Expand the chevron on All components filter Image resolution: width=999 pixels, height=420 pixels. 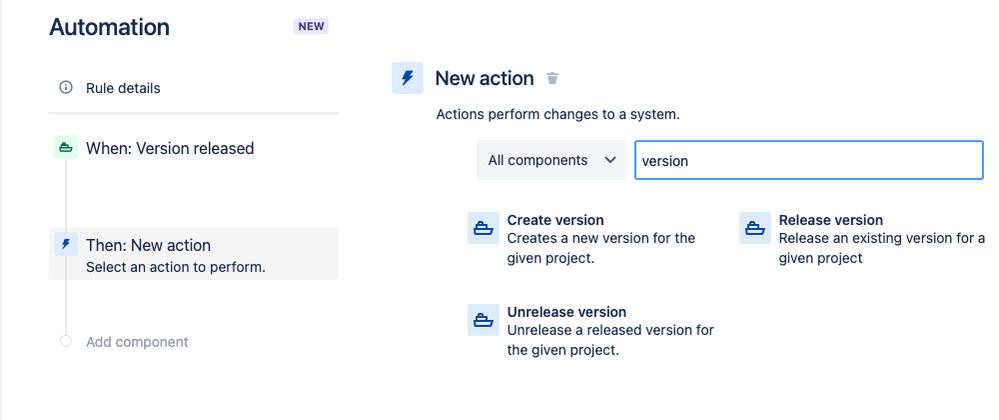pos(610,160)
